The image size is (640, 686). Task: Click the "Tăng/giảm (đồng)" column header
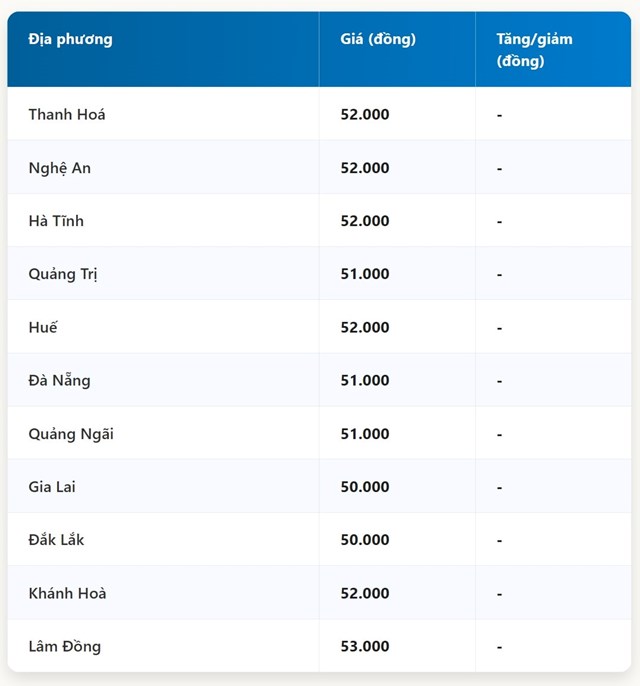click(x=534, y=50)
